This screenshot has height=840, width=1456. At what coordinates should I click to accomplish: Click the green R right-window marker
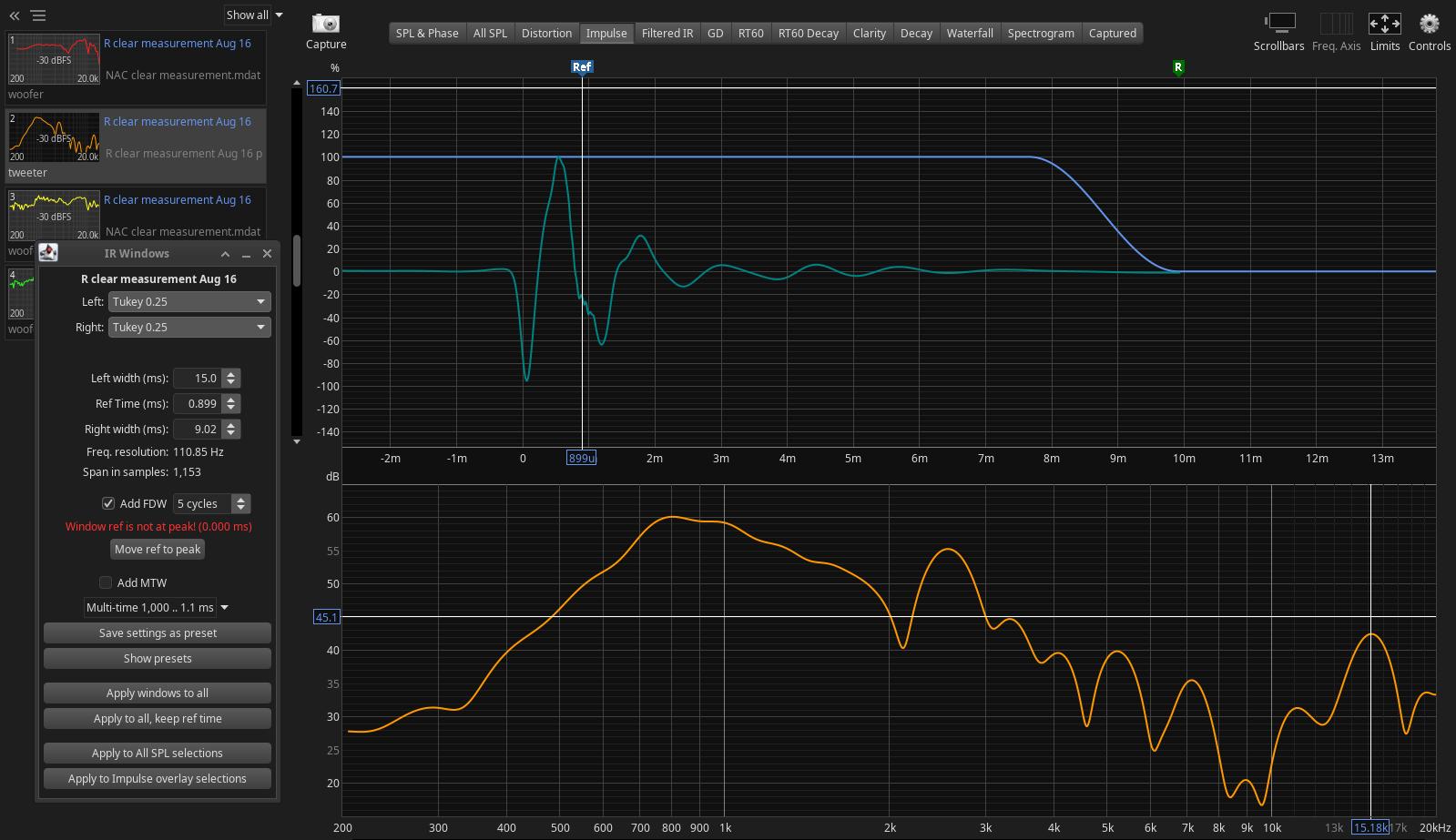coord(1178,66)
